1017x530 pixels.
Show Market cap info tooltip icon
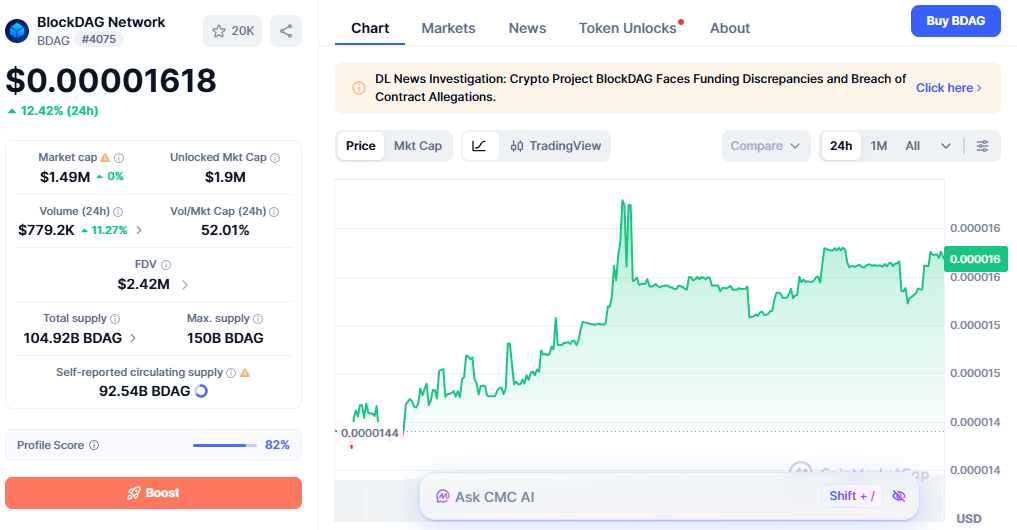click(119, 158)
